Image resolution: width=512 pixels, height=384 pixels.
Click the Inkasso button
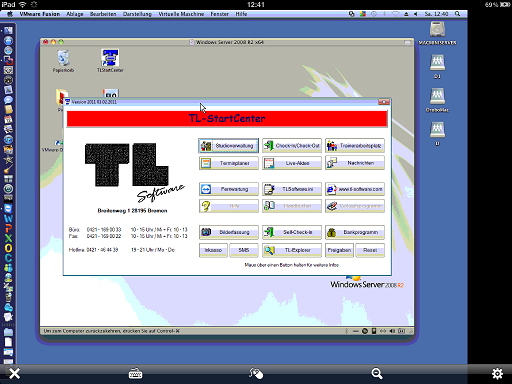click(x=213, y=250)
